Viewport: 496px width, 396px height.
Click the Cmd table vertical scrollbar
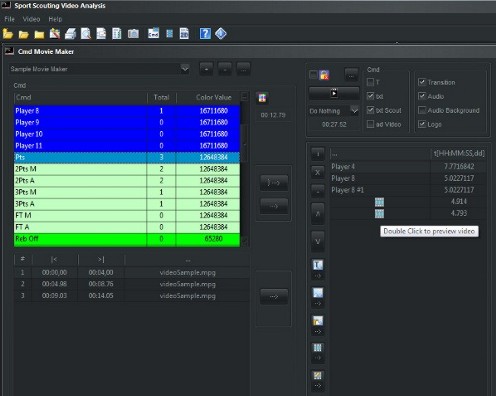pyautogui.click(x=244, y=170)
